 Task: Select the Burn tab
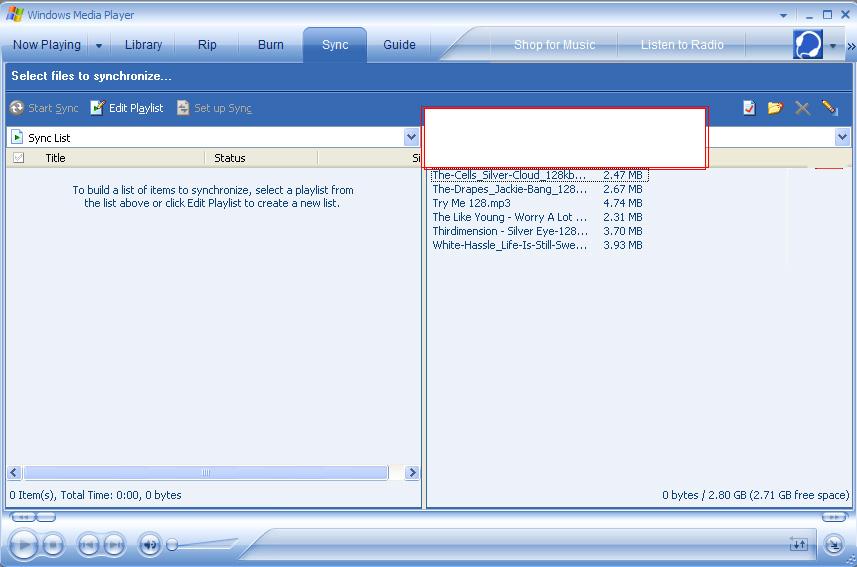[271, 45]
